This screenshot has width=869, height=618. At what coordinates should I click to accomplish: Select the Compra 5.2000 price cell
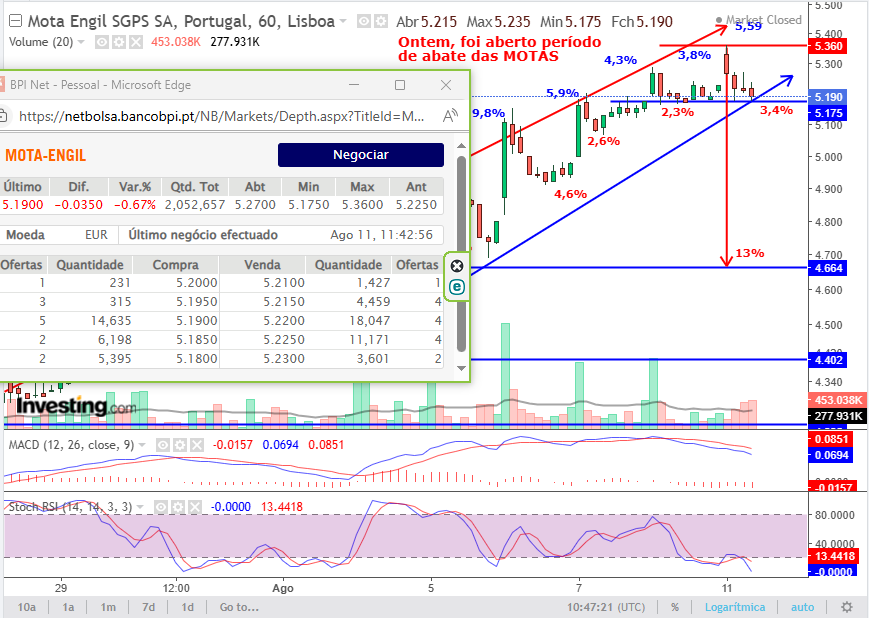click(x=197, y=283)
